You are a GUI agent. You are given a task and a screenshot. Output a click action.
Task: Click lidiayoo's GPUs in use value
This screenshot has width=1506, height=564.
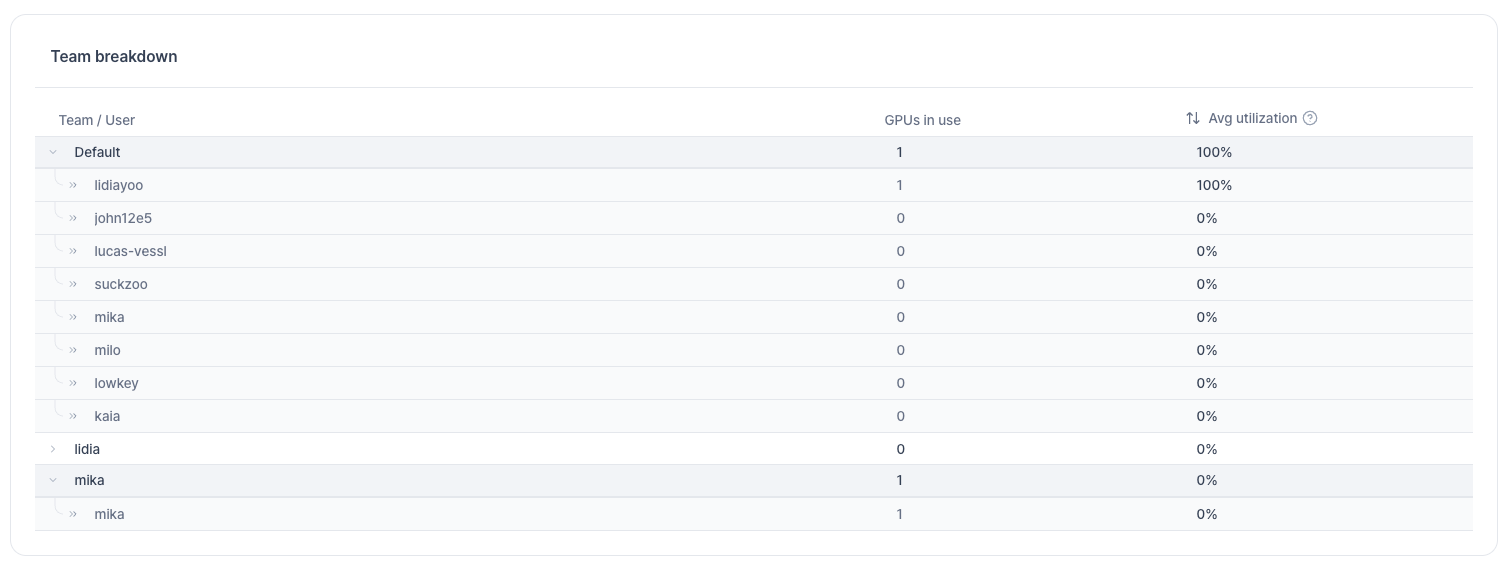coord(900,185)
